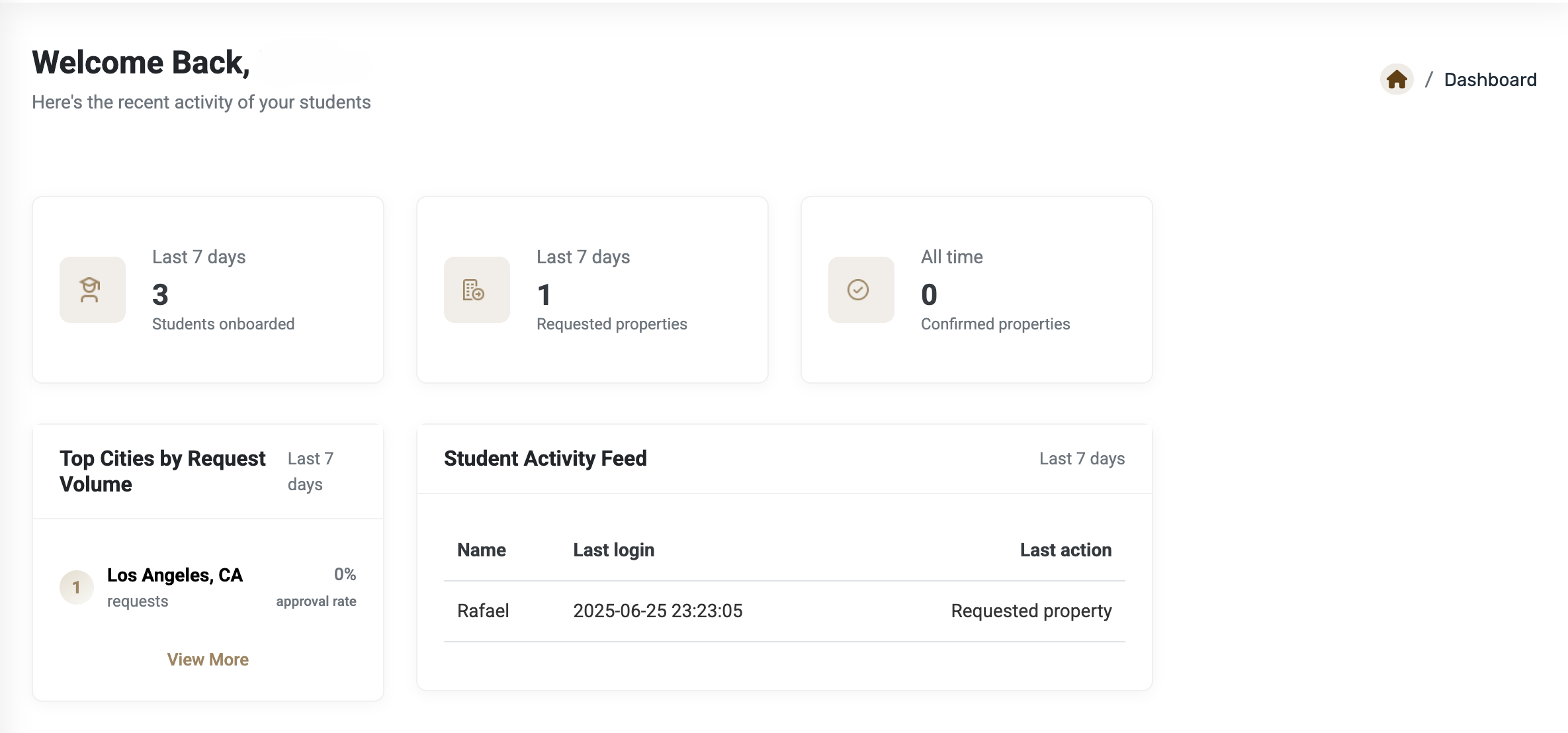Screen dimensions: 1568x733
Task: Click the 0% approval rate value
Action: (x=345, y=574)
